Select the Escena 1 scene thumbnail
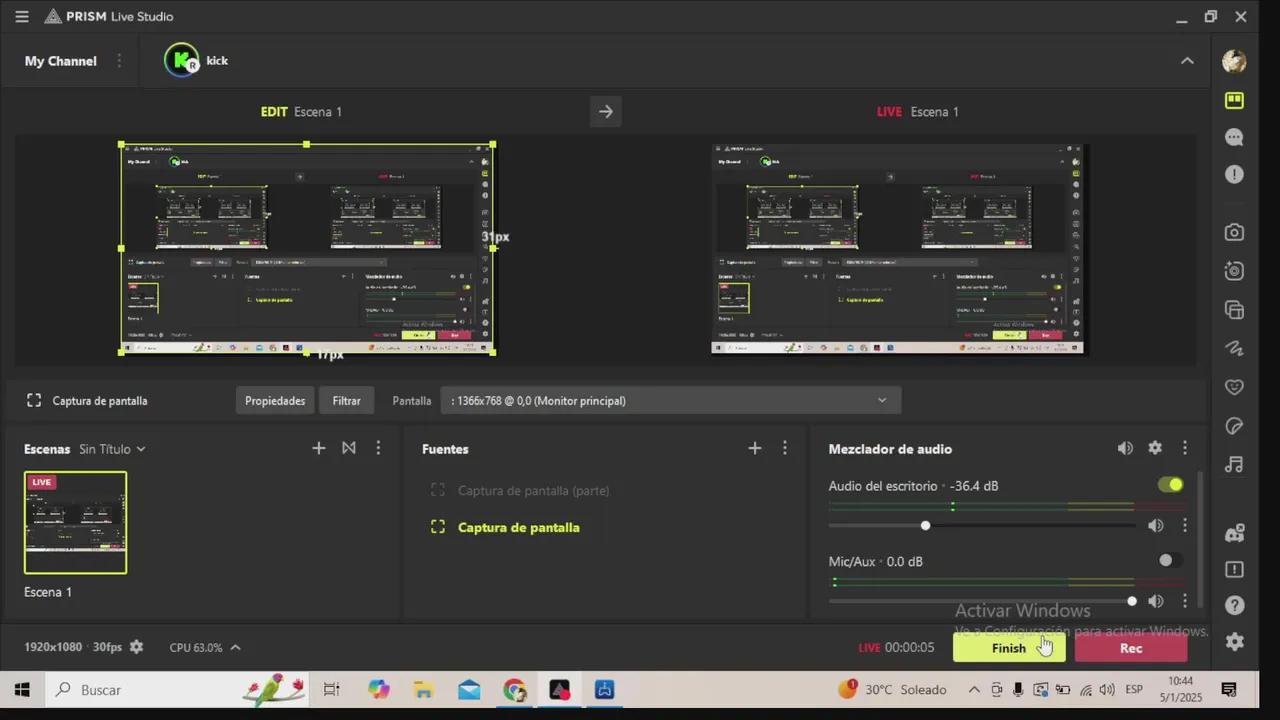The height and width of the screenshot is (720, 1280). pos(76,522)
